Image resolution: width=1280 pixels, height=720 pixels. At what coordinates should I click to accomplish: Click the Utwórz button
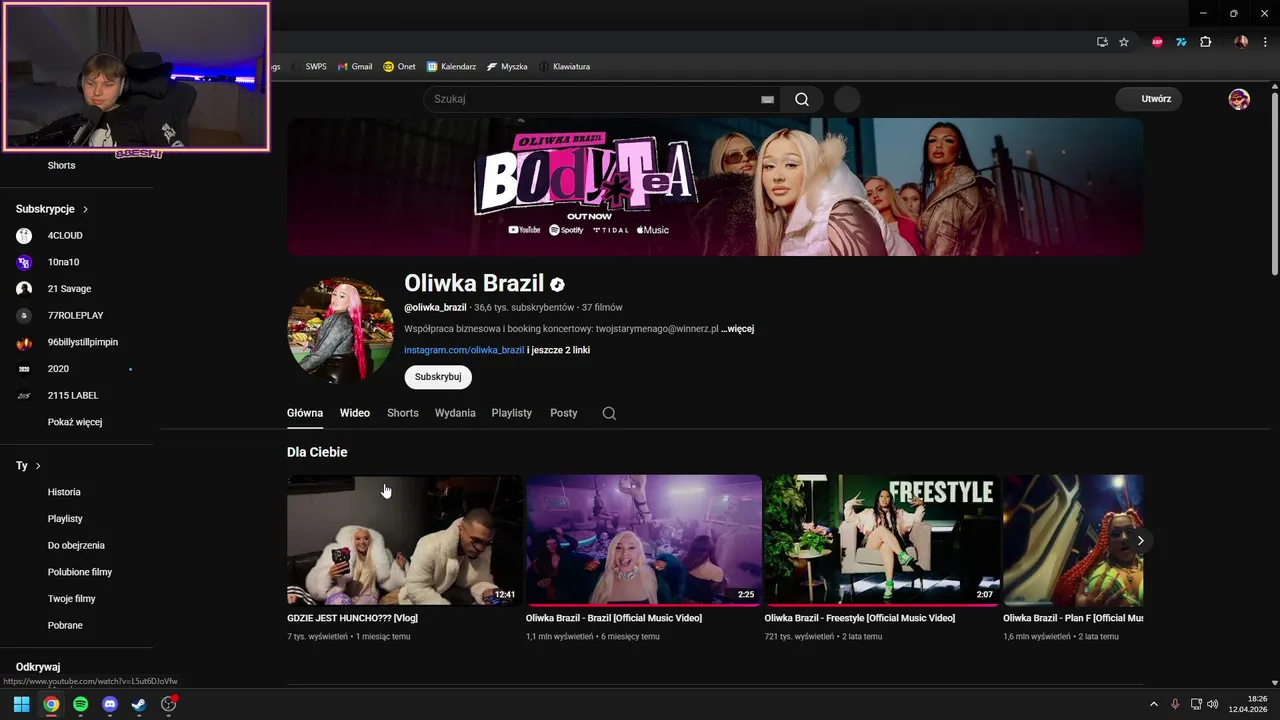point(1149,99)
